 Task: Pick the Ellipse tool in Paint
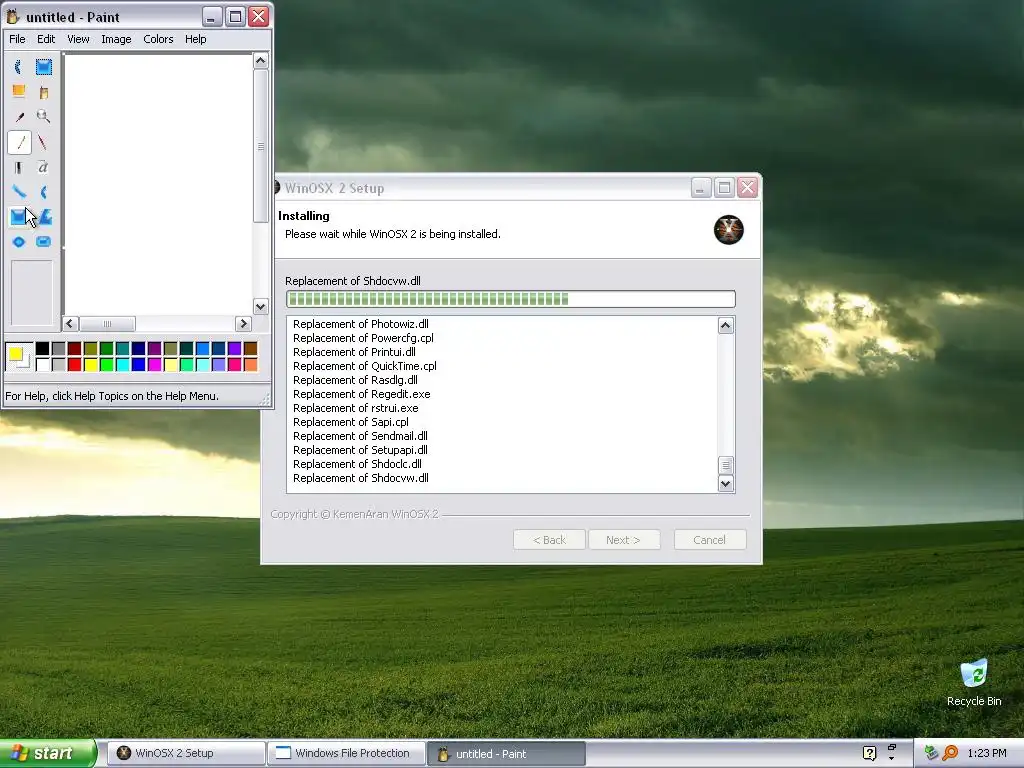pos(18,242)
